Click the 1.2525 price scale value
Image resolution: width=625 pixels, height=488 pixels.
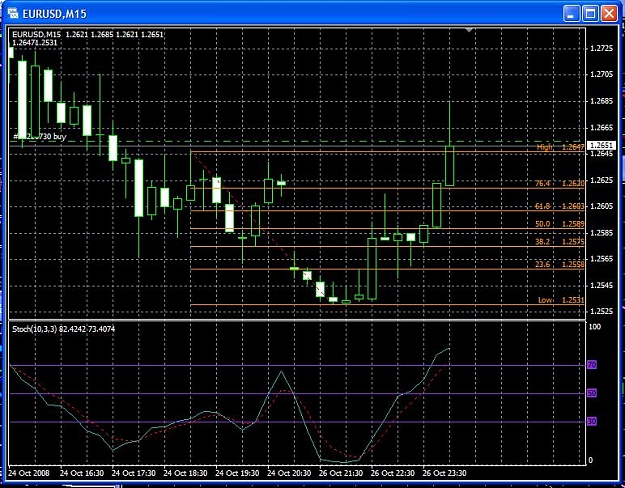(601, 311)
